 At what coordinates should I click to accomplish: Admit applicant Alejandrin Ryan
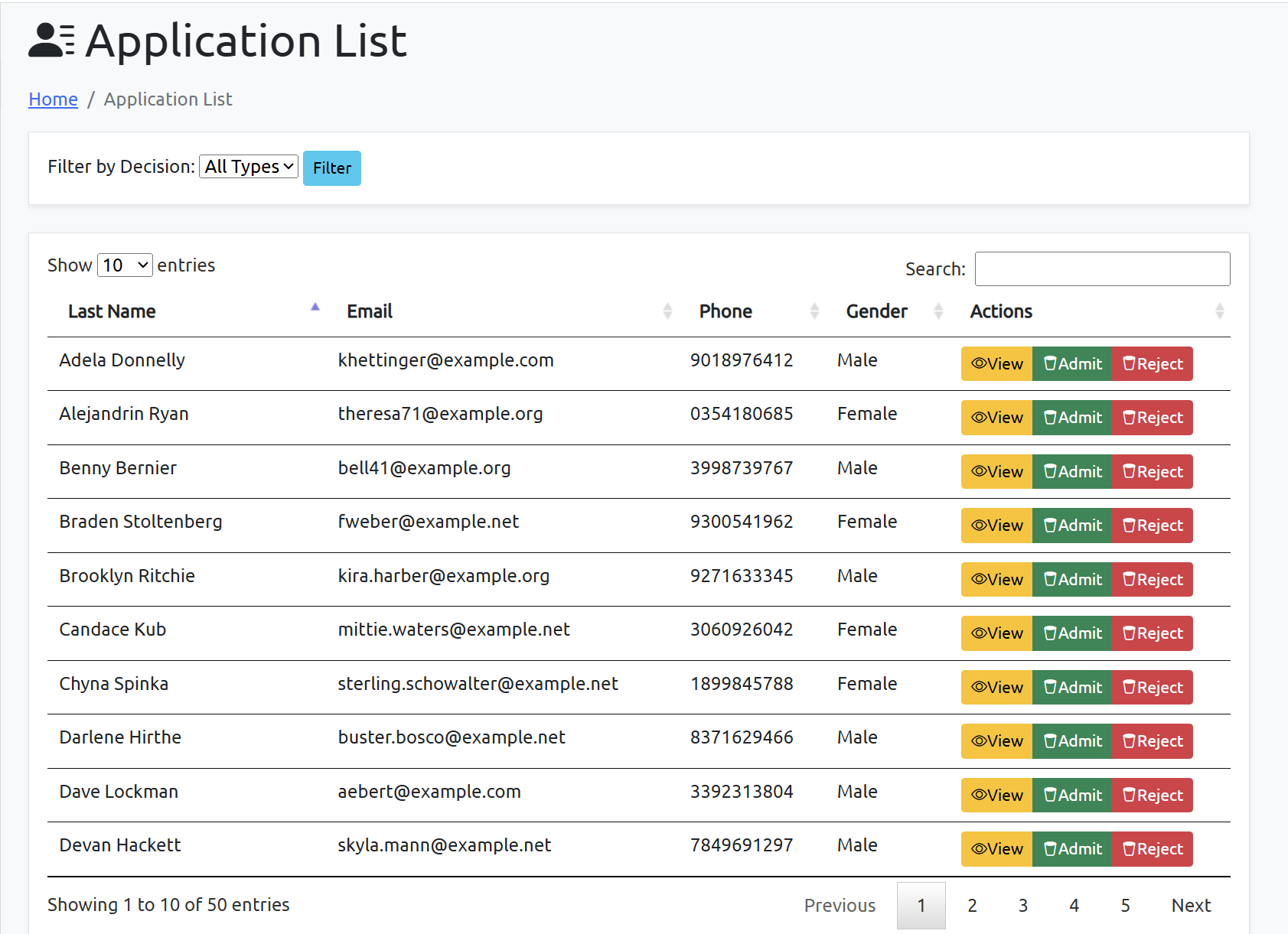(x=1071, y=418)
